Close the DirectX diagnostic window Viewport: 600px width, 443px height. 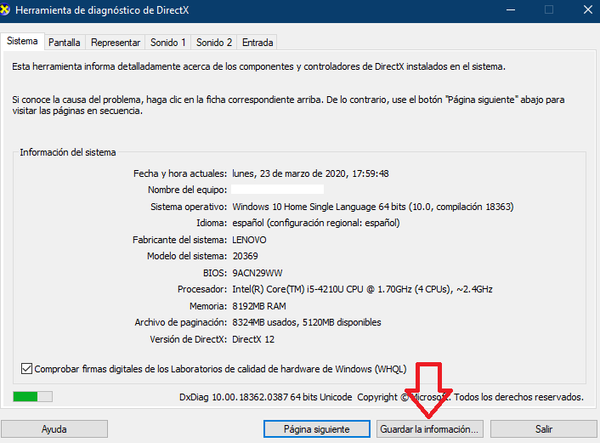(588, 10)
